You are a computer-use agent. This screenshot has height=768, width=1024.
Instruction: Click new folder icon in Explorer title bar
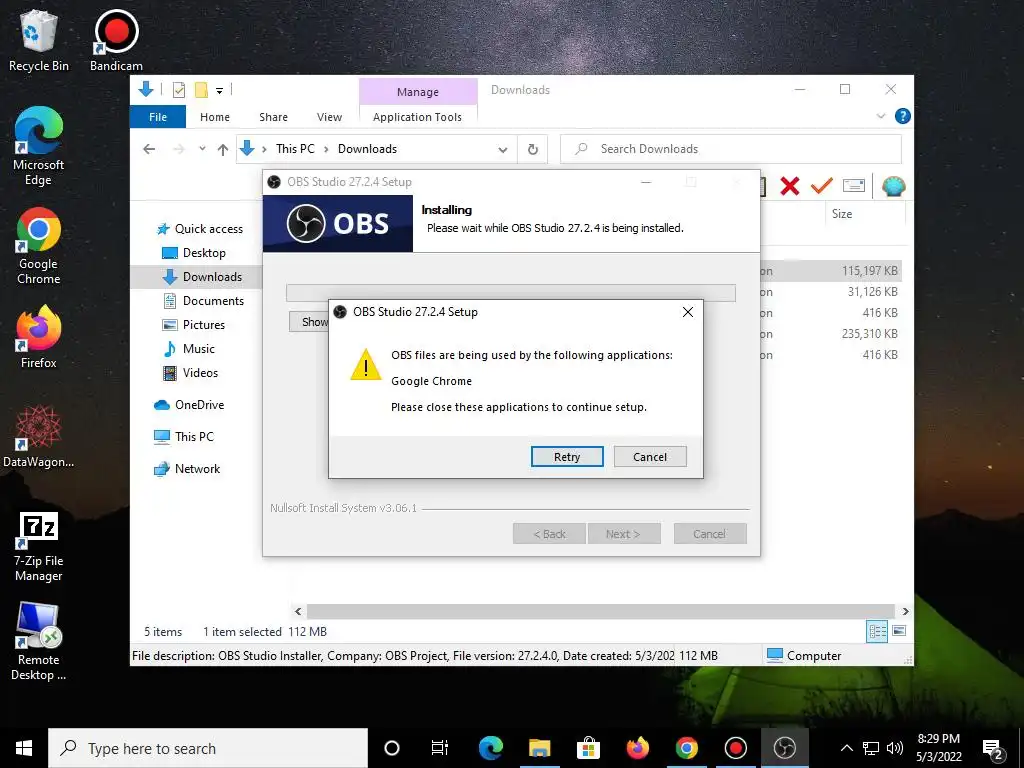coord(201,90)
